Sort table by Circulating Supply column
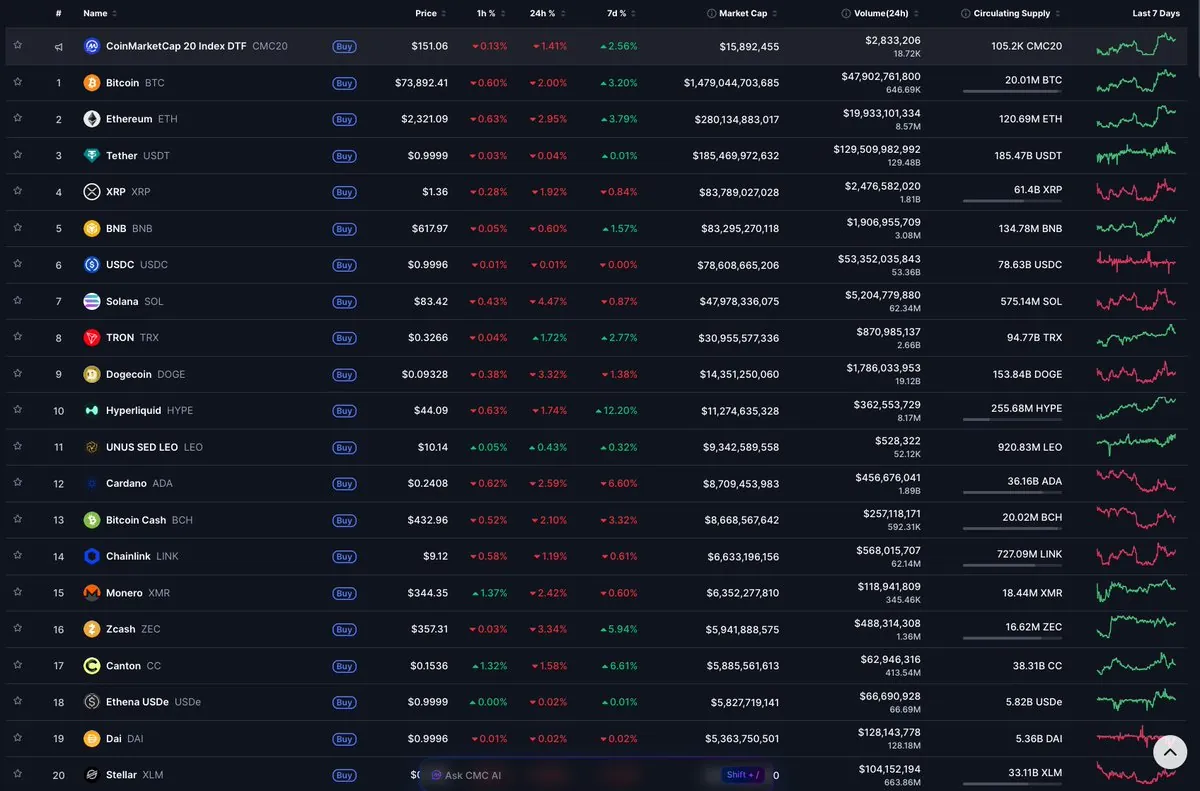Image resolution: width=1200 pixels, height=791 pixels. click(1016, 14)
